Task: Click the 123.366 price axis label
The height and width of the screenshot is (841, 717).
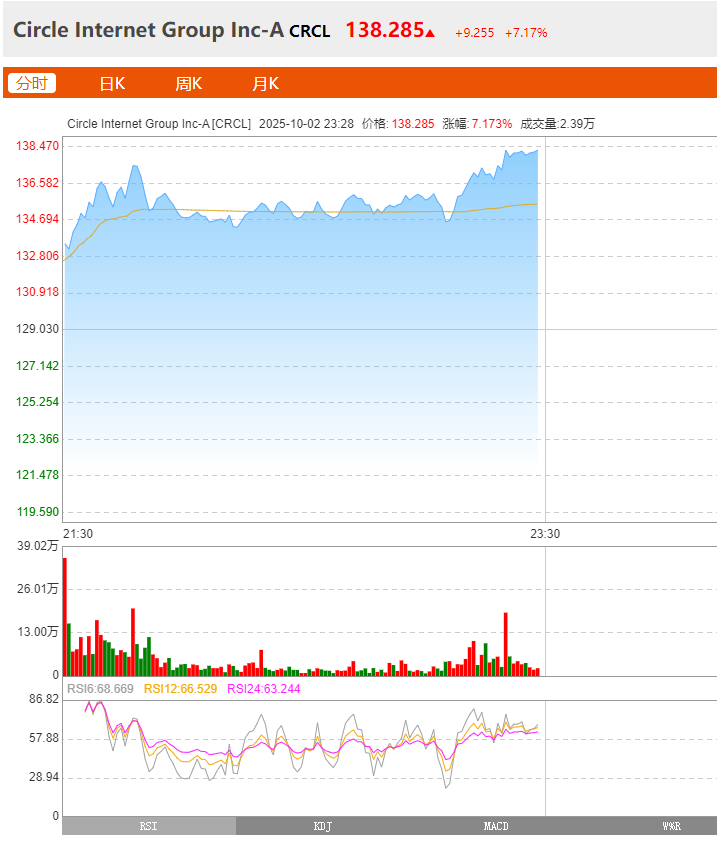Action: click(x=38, y=439)
